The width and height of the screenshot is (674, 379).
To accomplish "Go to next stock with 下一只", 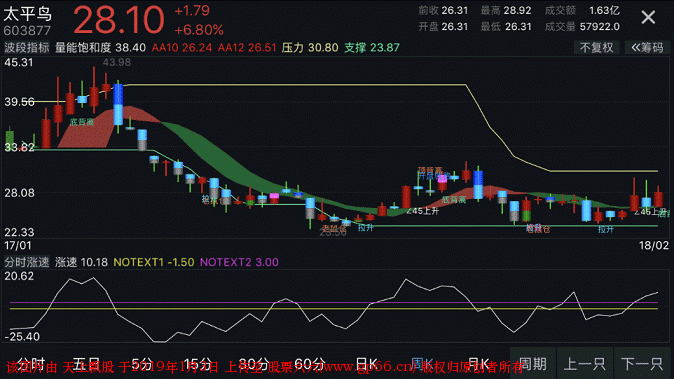I will point(642,364).
